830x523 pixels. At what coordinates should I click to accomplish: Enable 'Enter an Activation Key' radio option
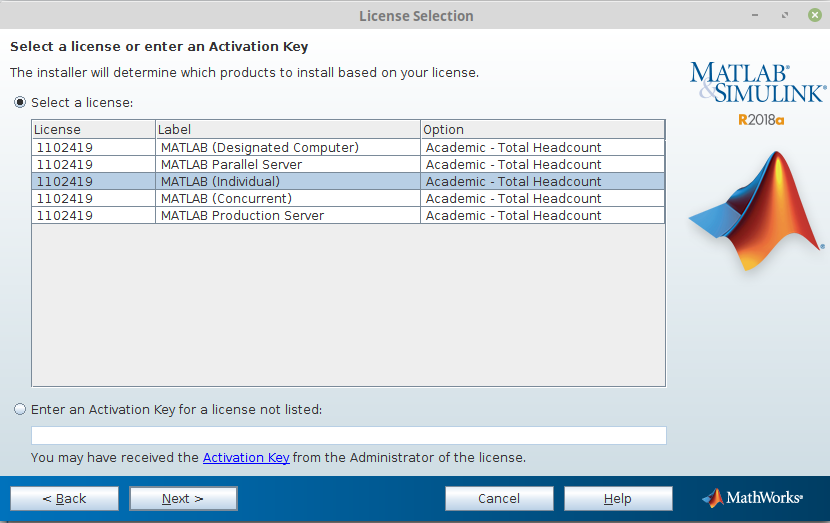(x=20, y=409)
